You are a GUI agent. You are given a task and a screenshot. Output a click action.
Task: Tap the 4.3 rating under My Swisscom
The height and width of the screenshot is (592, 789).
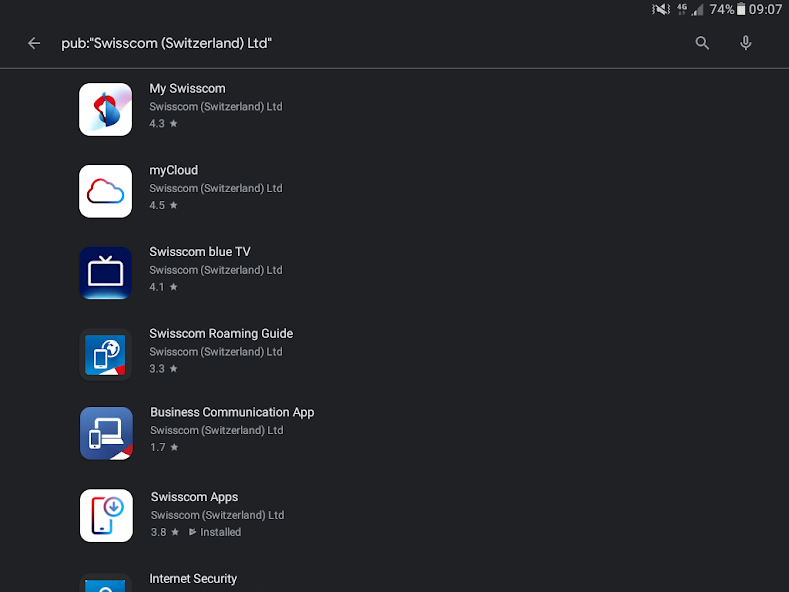163,123
